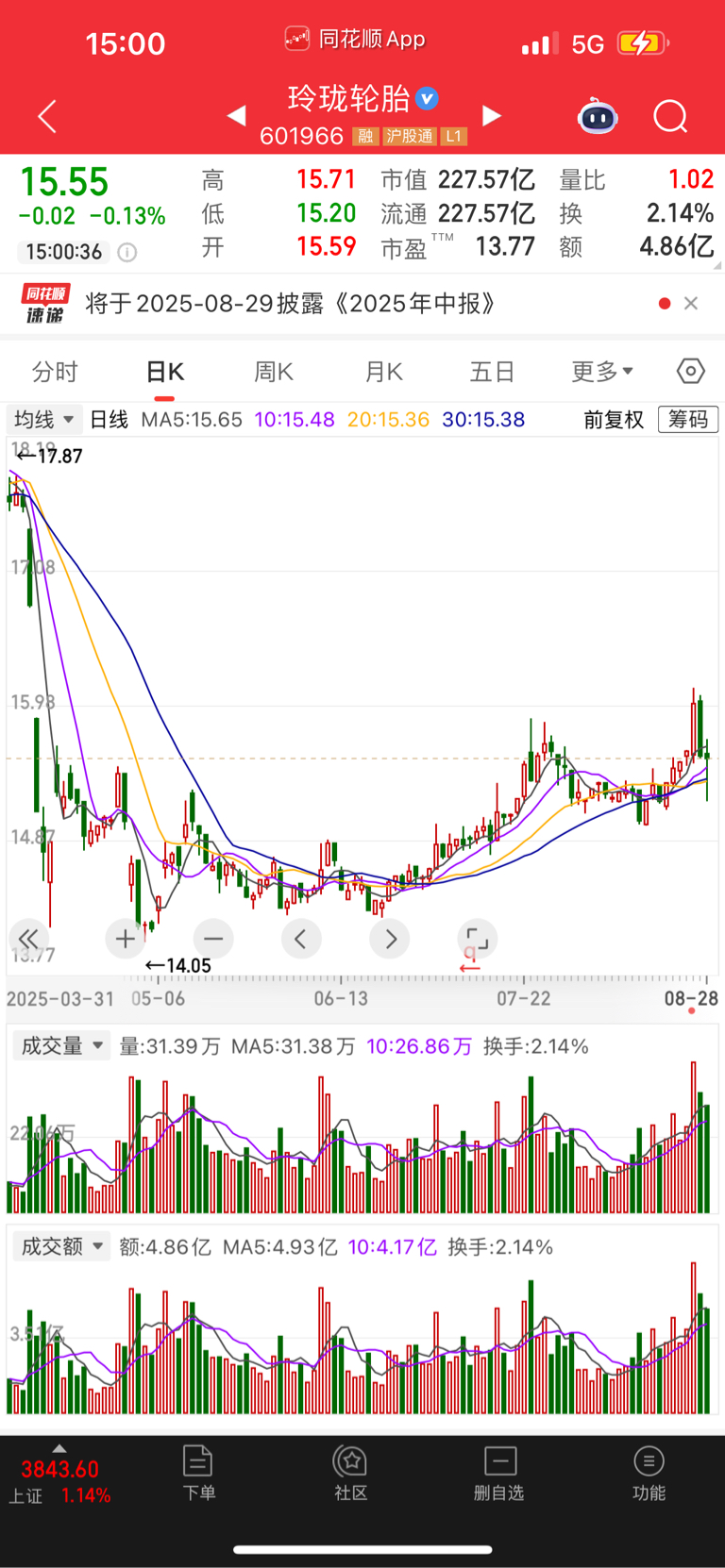Tap the 同花顺 App return pill

pos(355,40)
